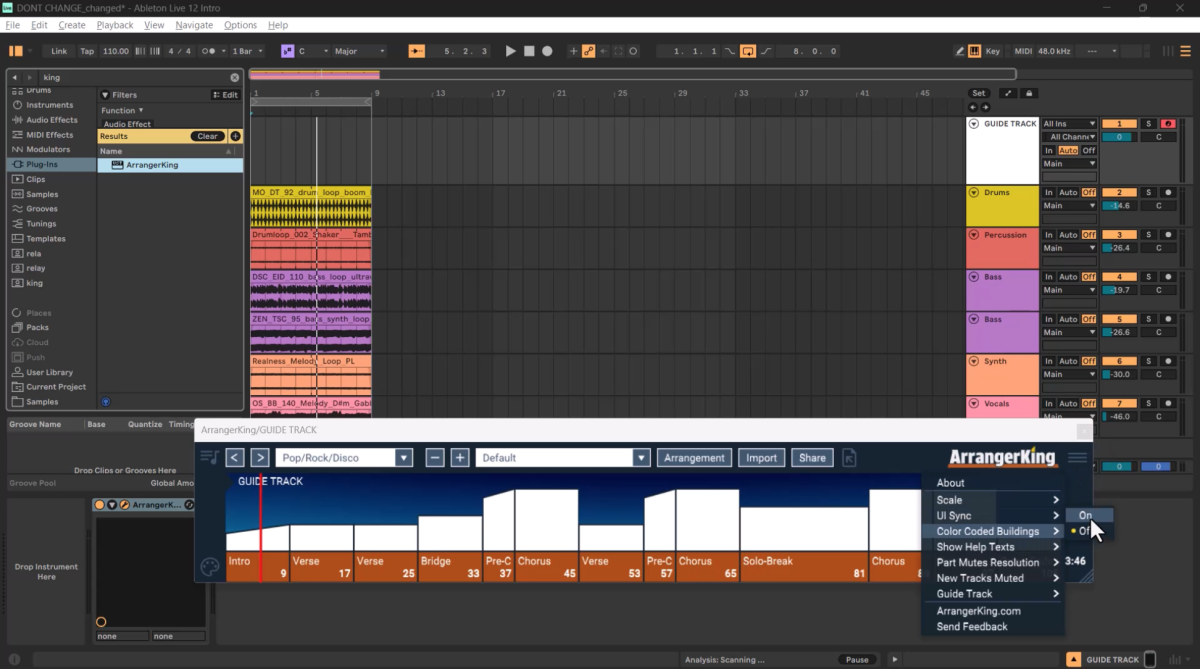Click the plus button in ArrangerKing toolbar

(x=460, y=458)
